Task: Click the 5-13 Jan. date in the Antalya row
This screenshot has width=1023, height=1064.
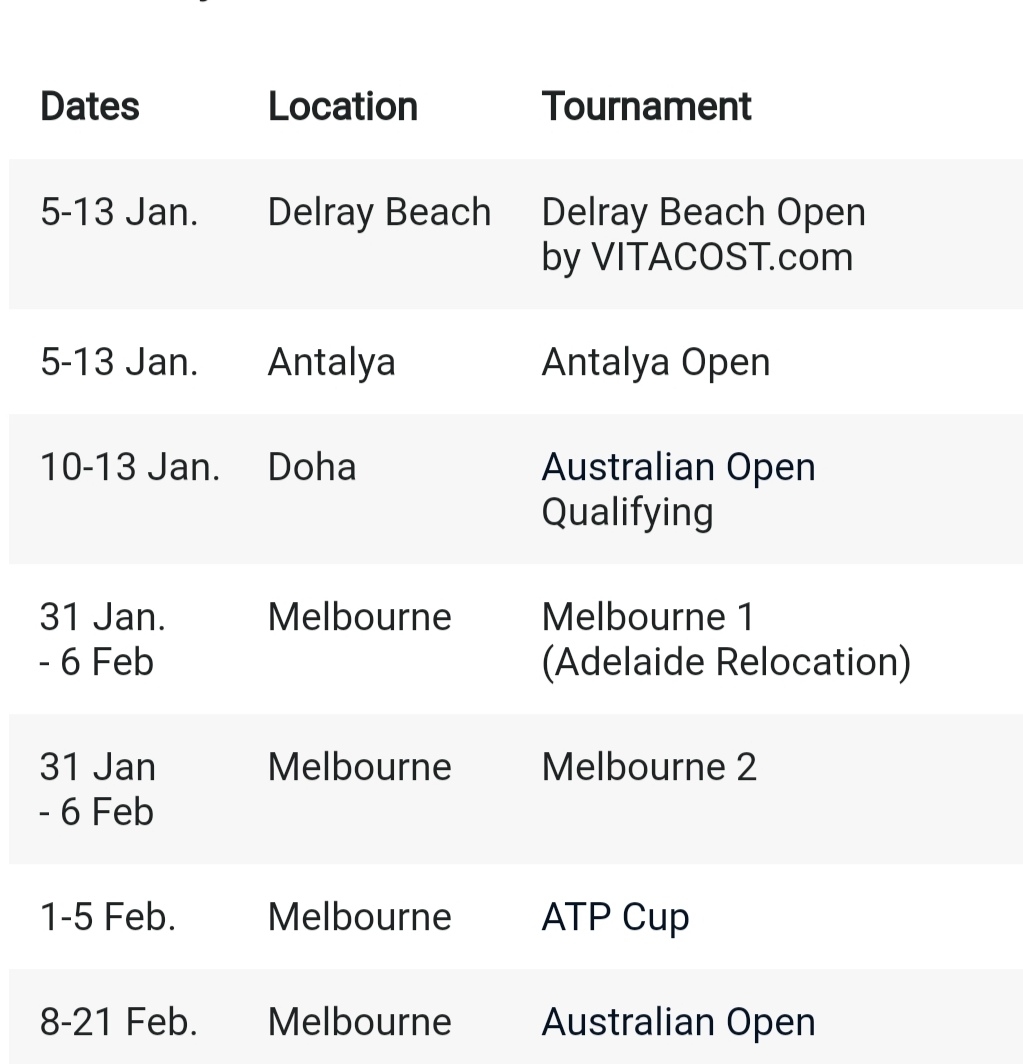Action: point(119,362)
